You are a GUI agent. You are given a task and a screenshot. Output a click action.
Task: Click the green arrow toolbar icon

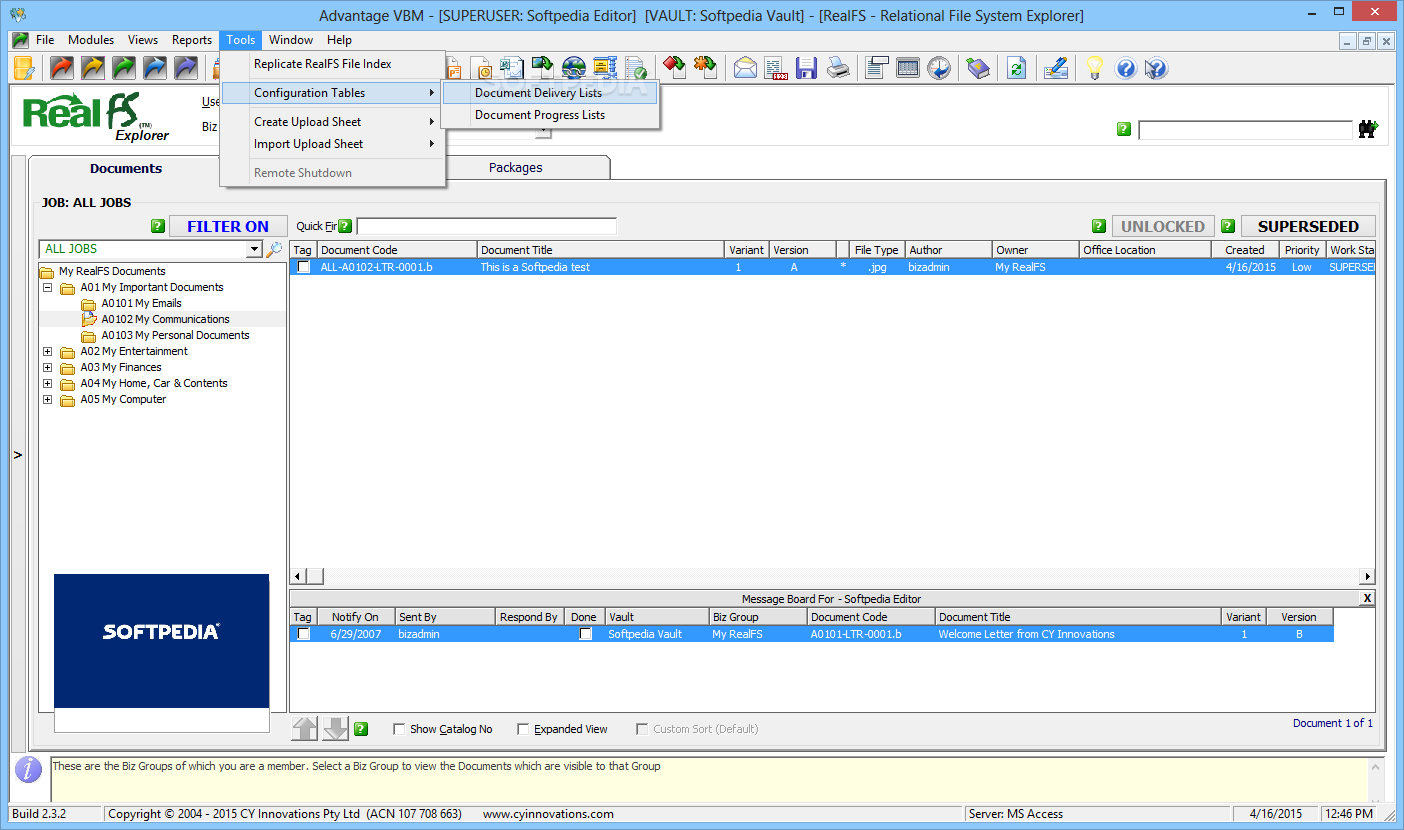[124, 68]
